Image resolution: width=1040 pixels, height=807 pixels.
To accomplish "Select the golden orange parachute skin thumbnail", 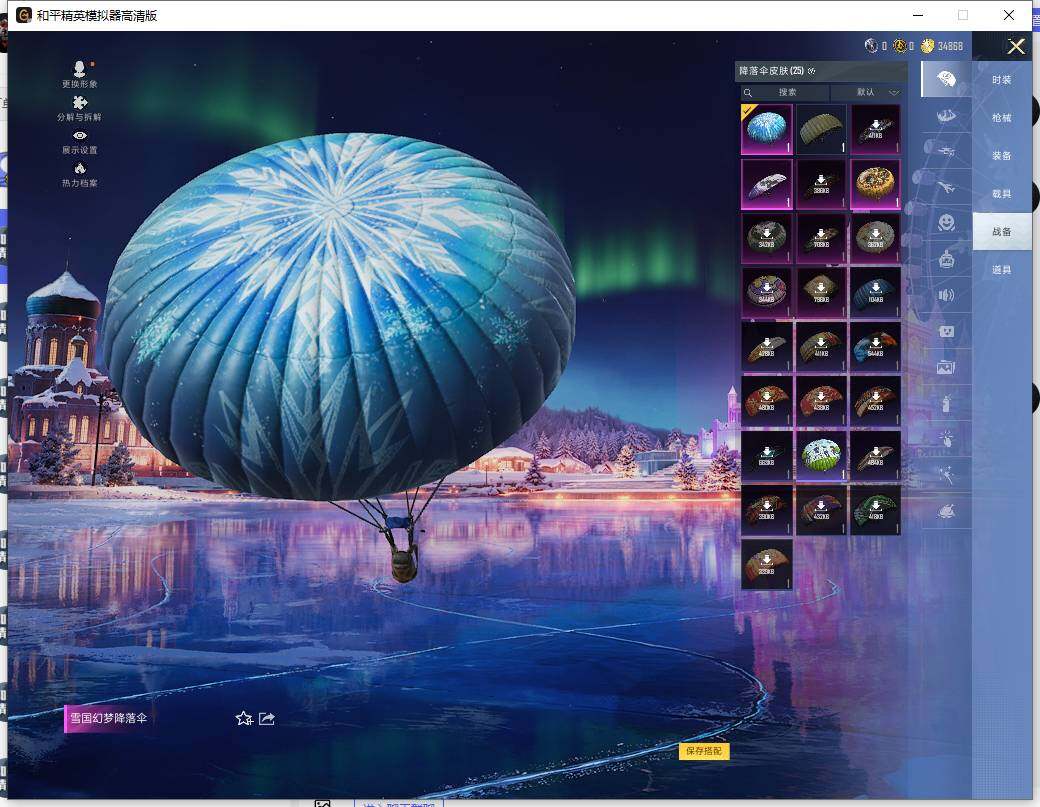I will [x=875, y=183].
